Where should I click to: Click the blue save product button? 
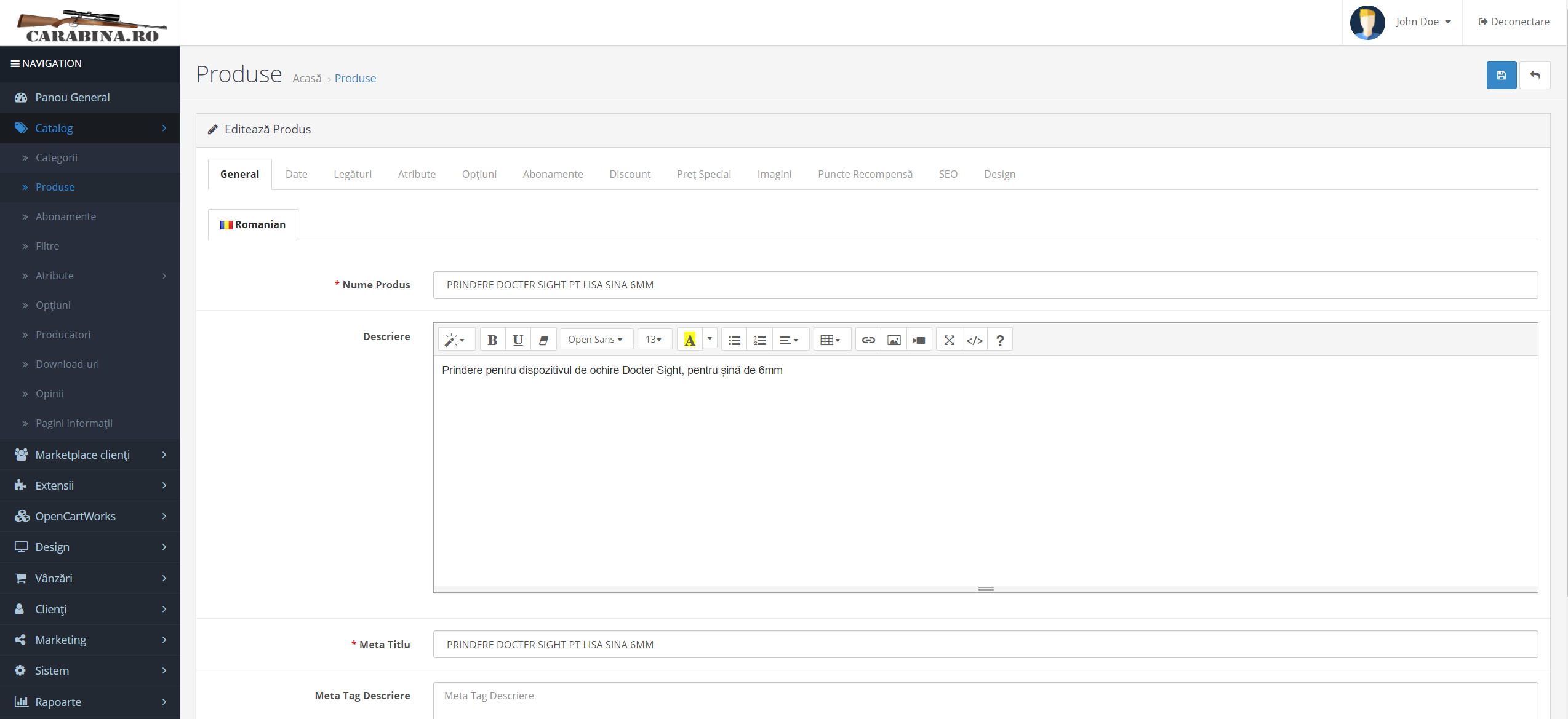[x=1501, y=75]
